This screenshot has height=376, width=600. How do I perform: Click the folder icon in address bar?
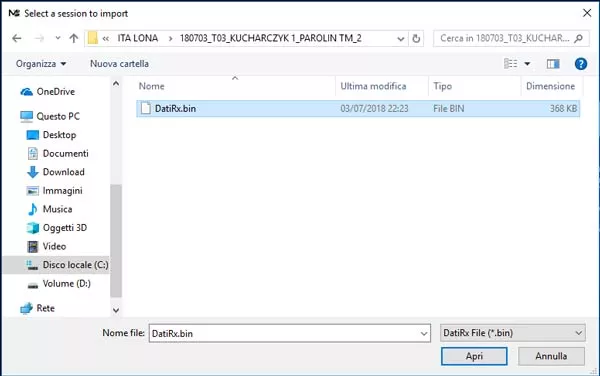[x=93, y=38]
